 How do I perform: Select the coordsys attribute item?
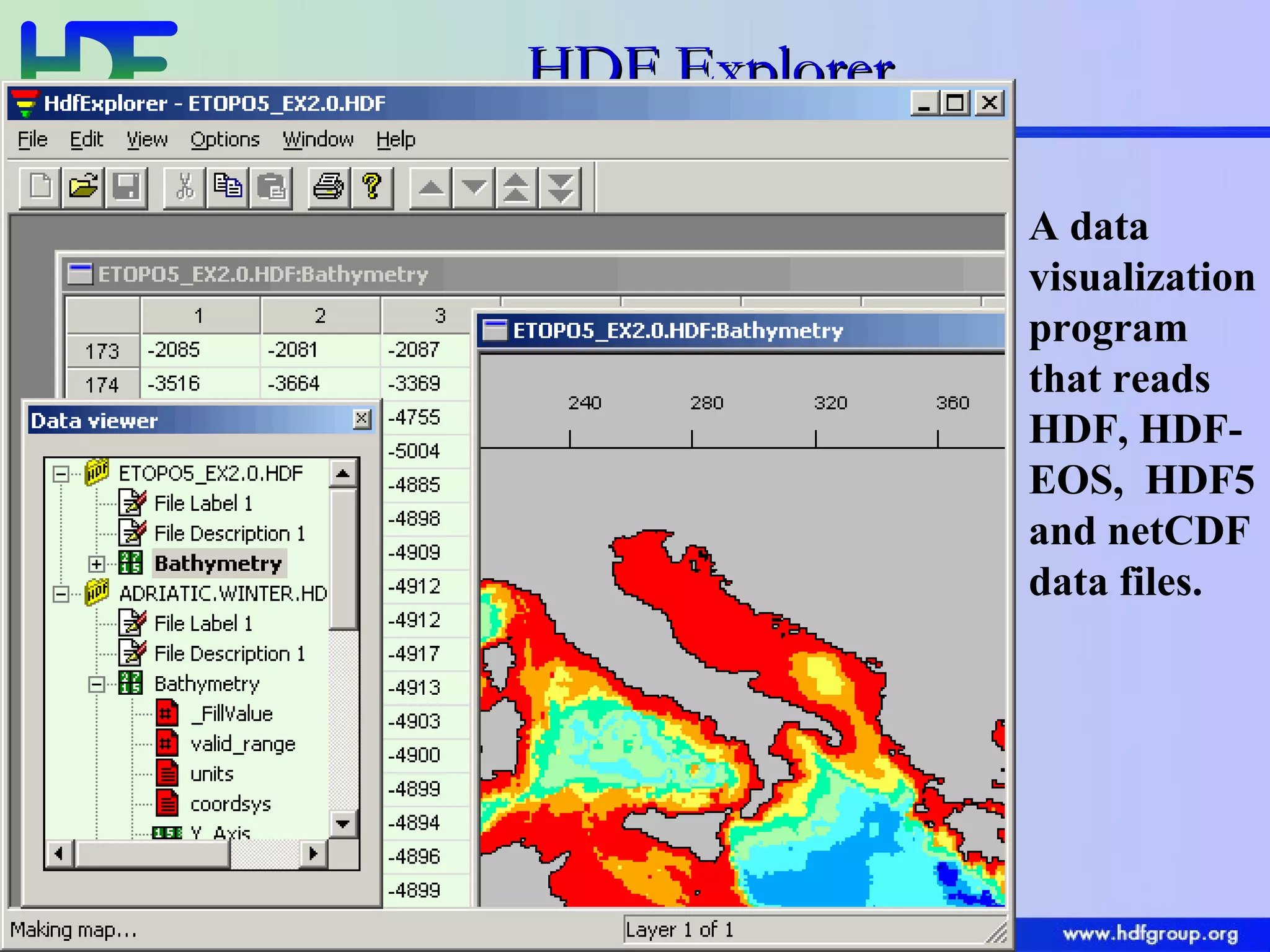[x=230, y=804]
